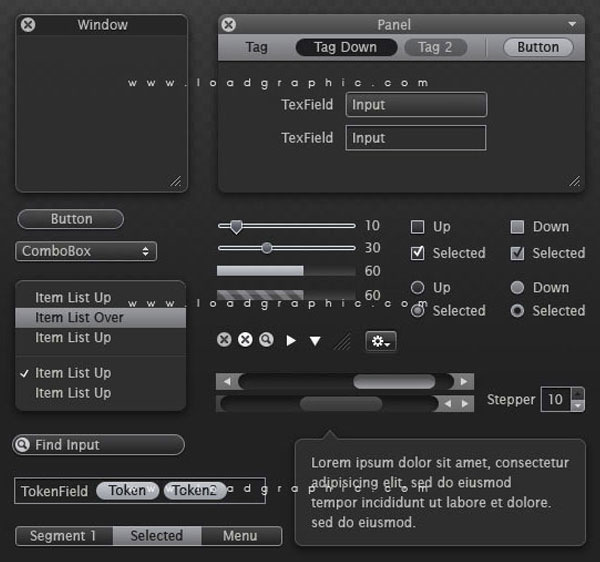This screenshot has width=600, height=562.
Task: Close the Window box with its X icon
Action: point(28,25)
